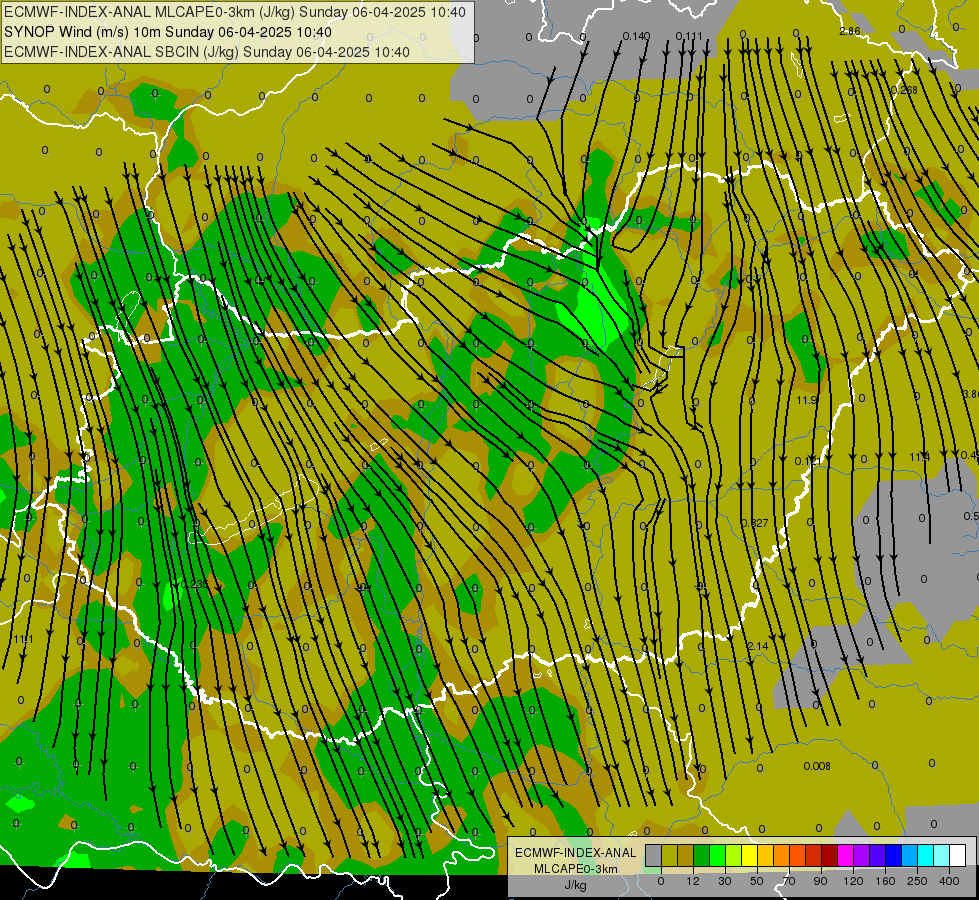Click the pale cyan swatch left of 400
This screenshot has height=900, width=979.
942,855
